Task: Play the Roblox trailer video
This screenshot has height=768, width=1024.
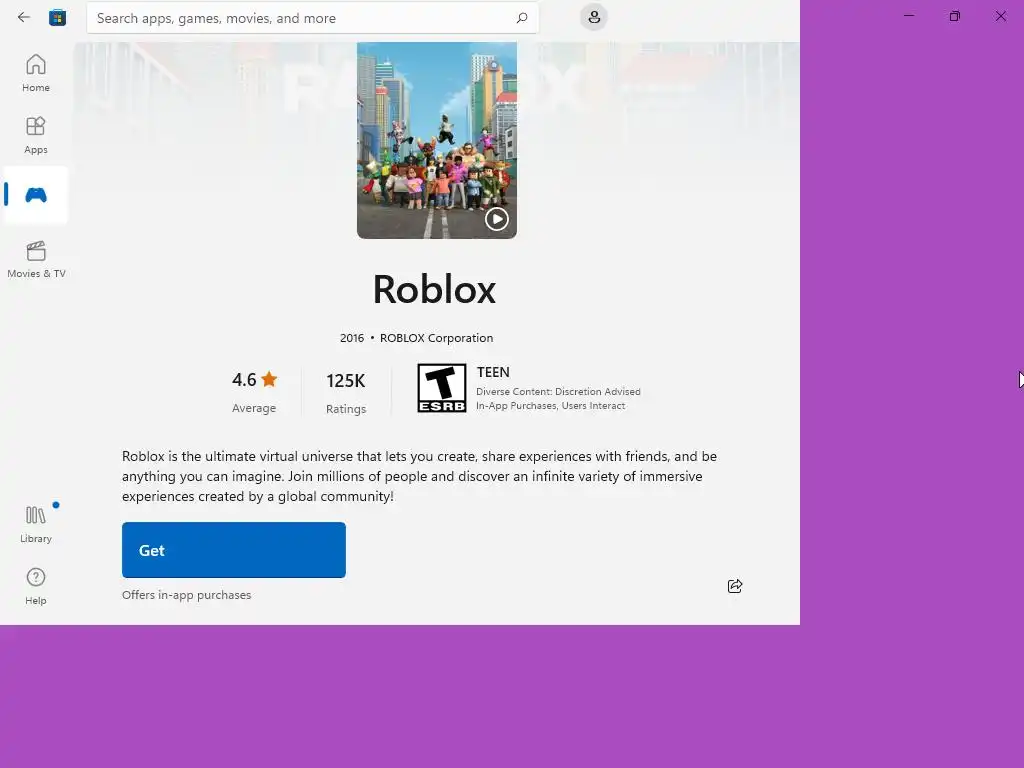Action: click(496, 219)
